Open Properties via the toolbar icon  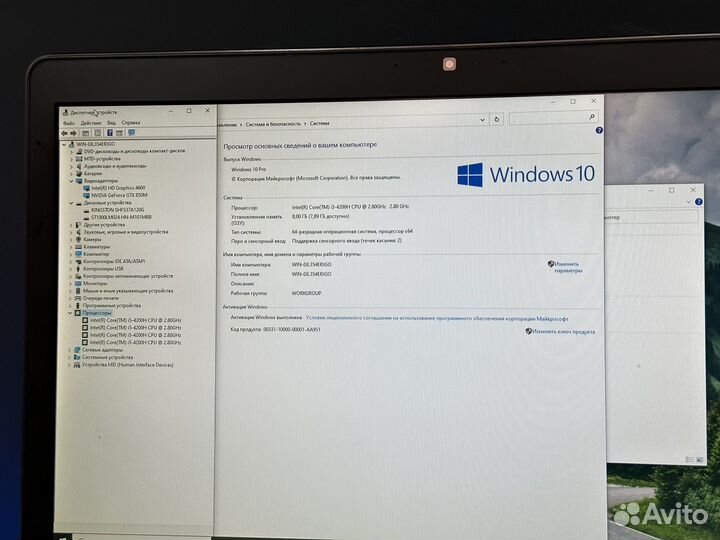point(97,133)
